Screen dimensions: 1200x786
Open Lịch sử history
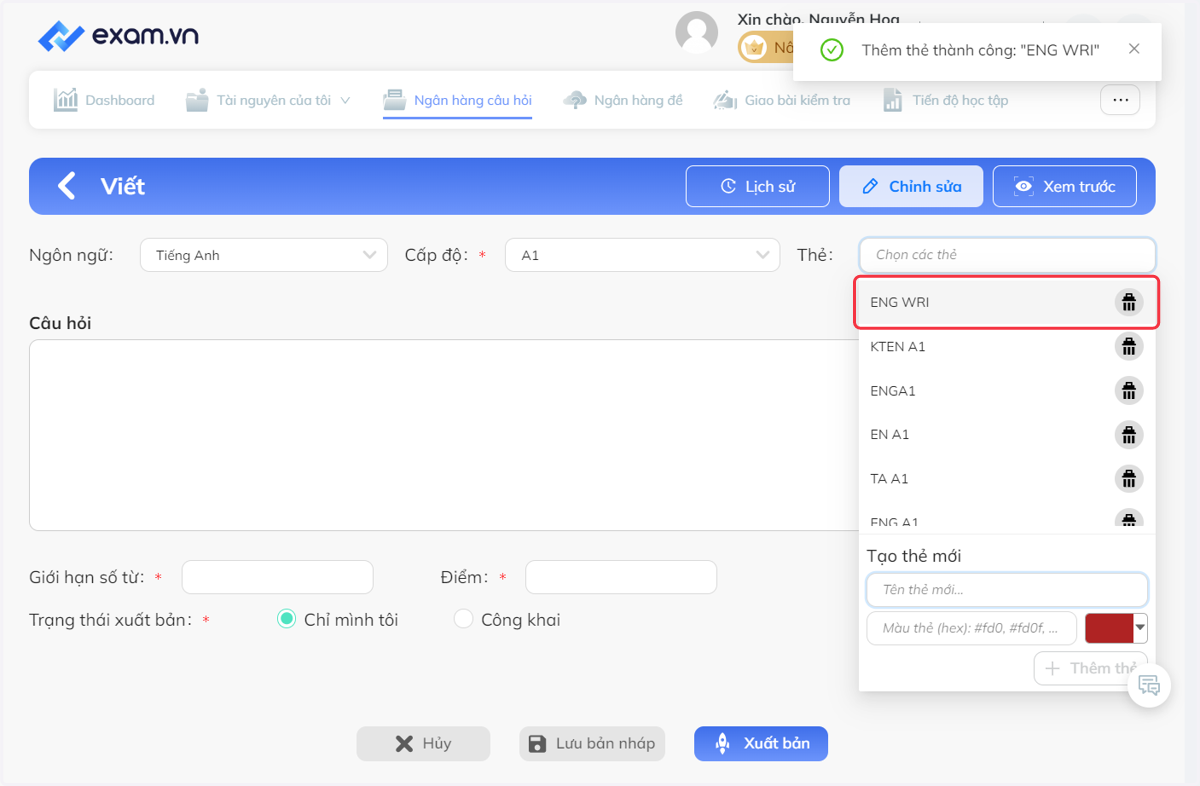coord(758,186)
